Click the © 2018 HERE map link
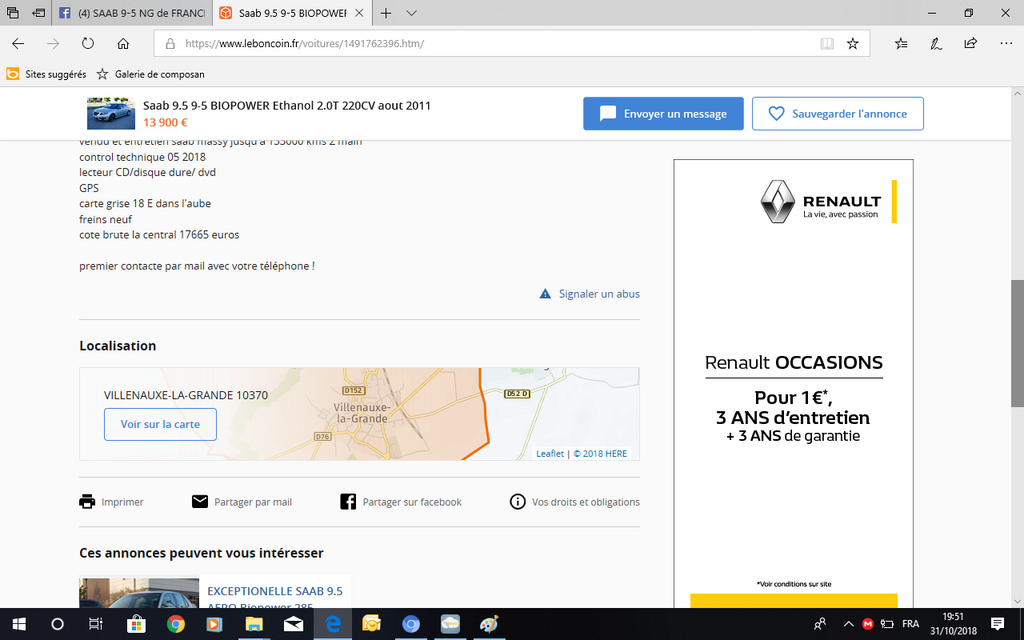1024x640 pixels. point(600,453)
